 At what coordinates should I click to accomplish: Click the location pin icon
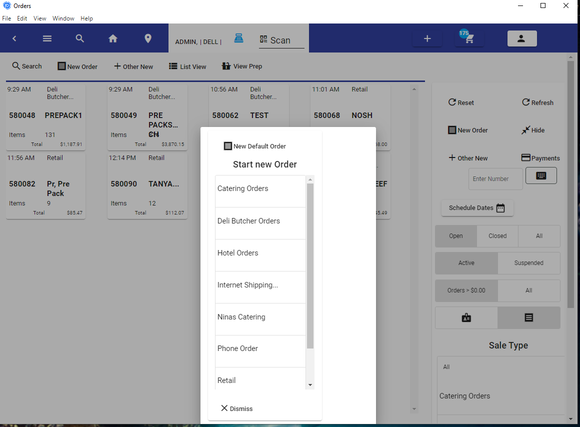[x=148, y=38]
